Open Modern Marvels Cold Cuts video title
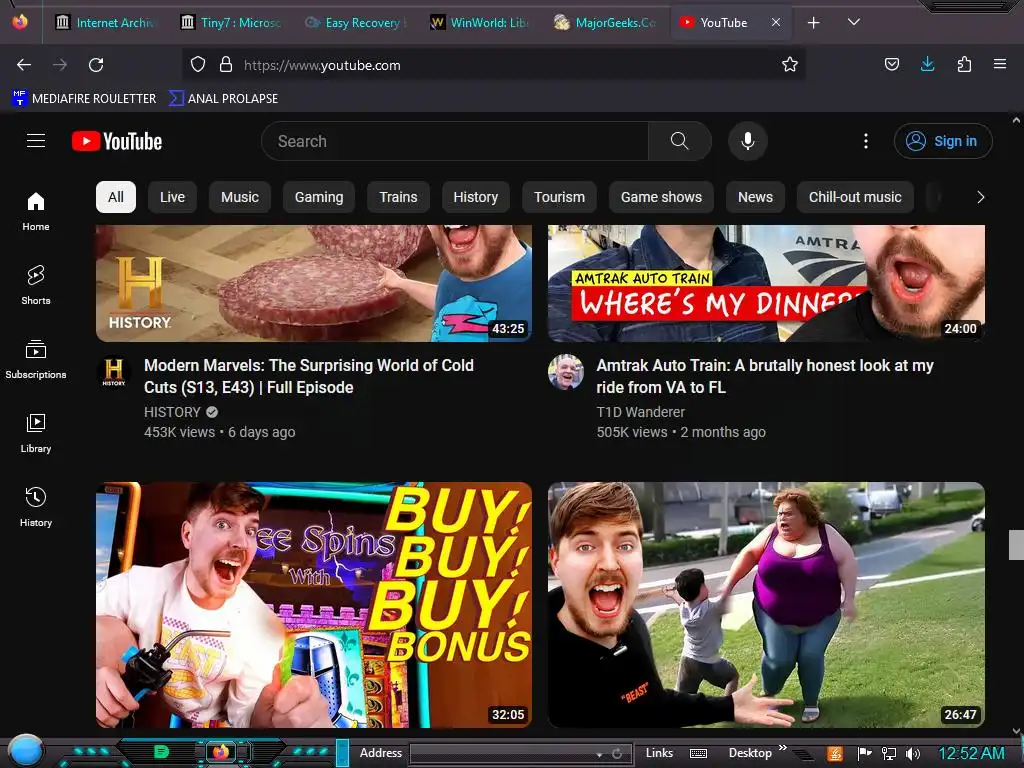Image resolution: width=1024 pixels, height=768 pixels. click(309, 376)
